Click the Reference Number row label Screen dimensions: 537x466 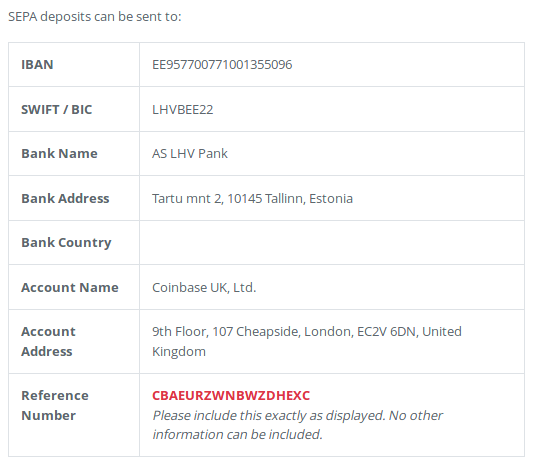[55, 405]
